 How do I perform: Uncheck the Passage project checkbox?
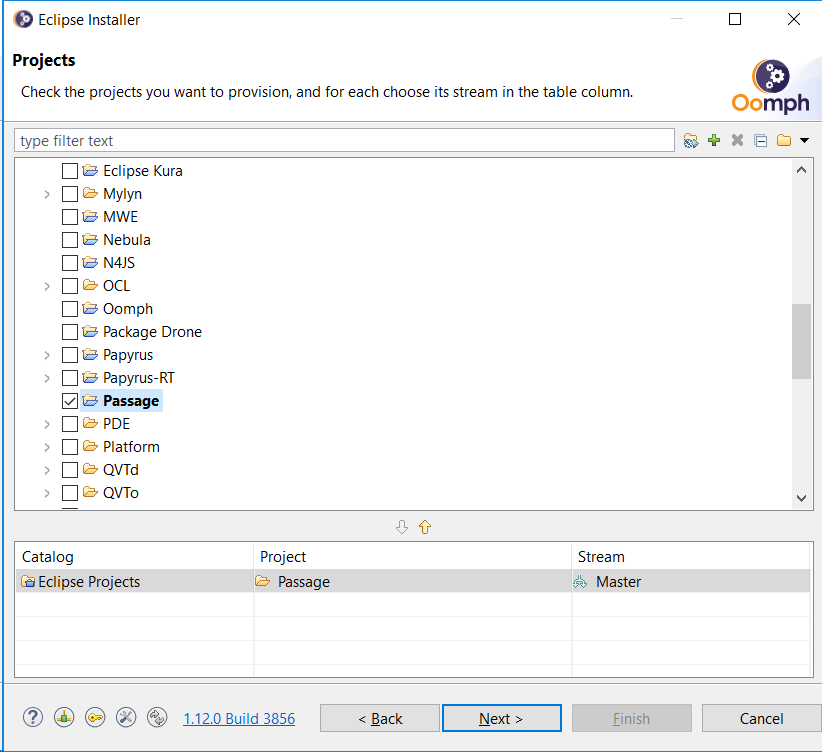pos(70,401)
